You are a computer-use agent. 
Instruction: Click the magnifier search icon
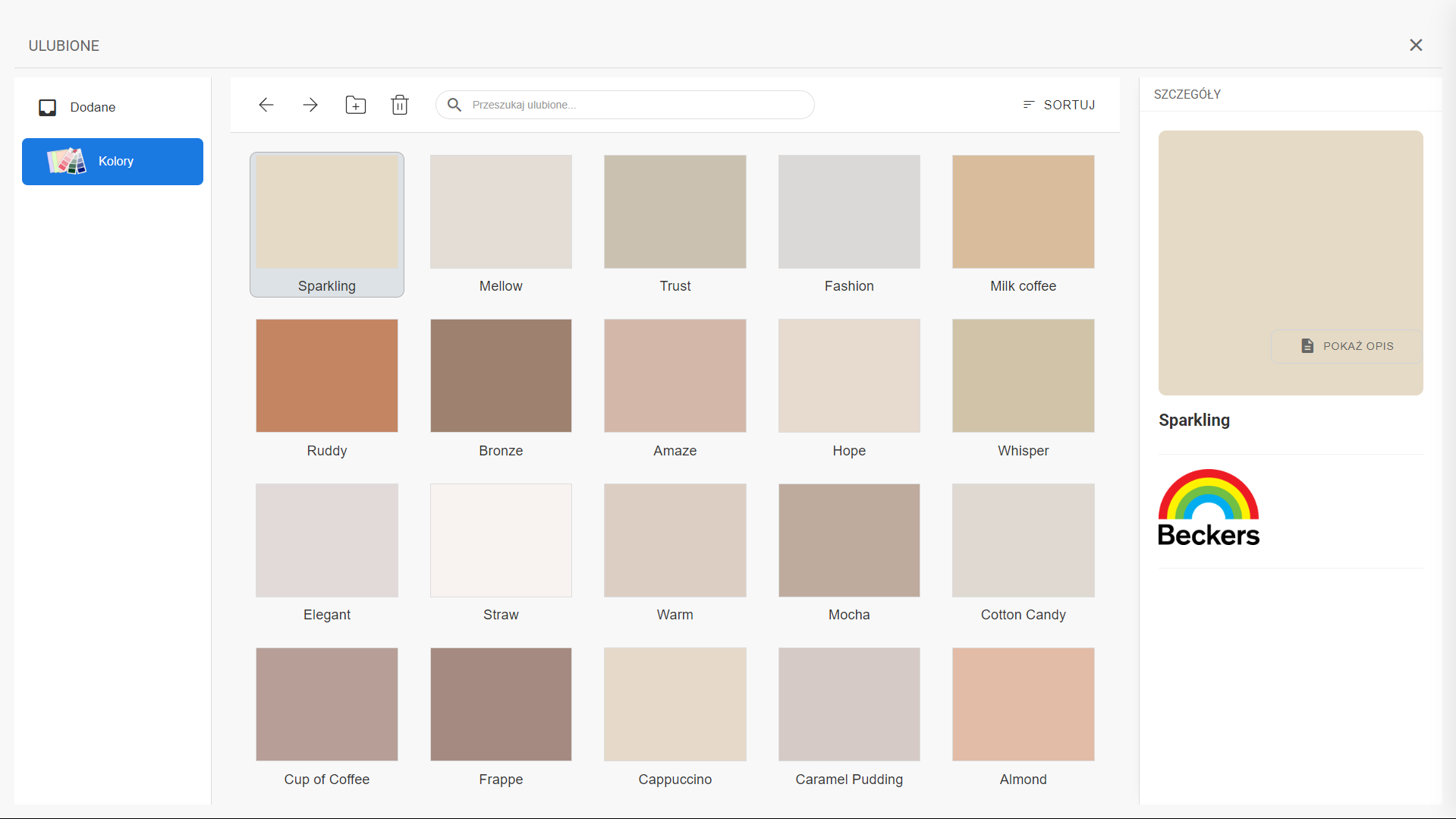pyautogui.click(x=454, y=105)
